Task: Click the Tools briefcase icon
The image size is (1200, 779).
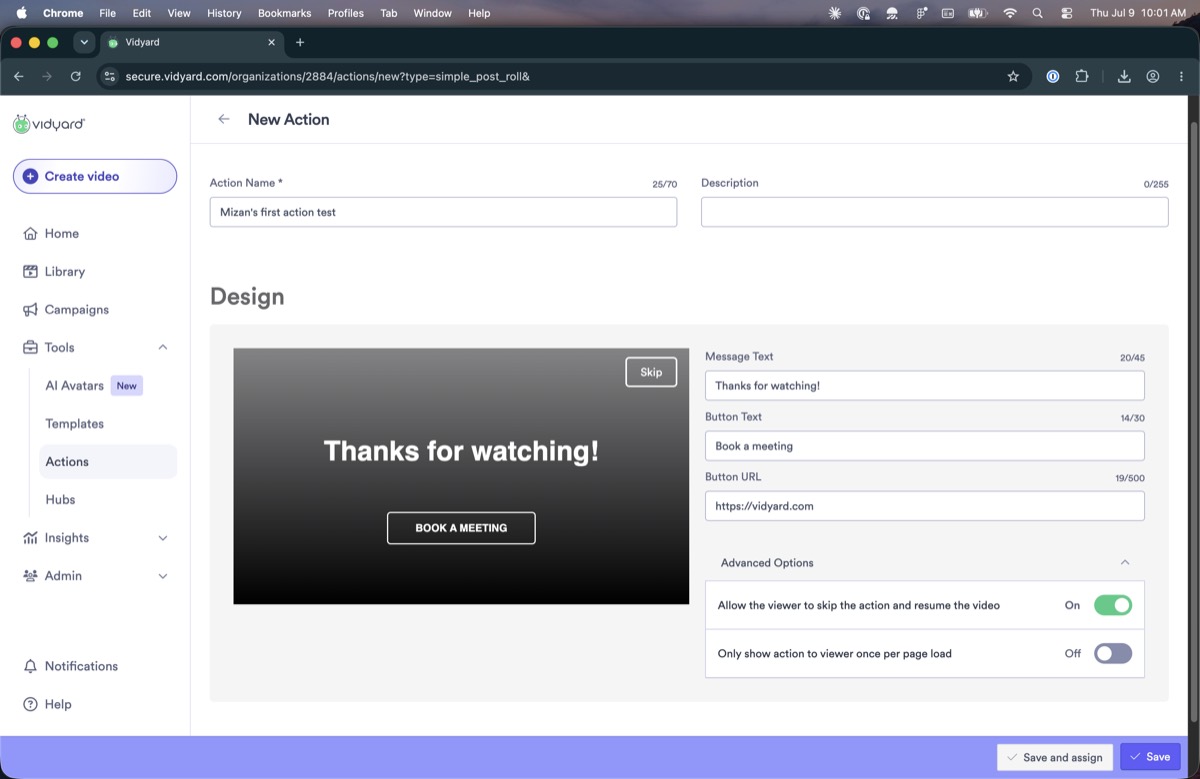Action: click(30, 348)
